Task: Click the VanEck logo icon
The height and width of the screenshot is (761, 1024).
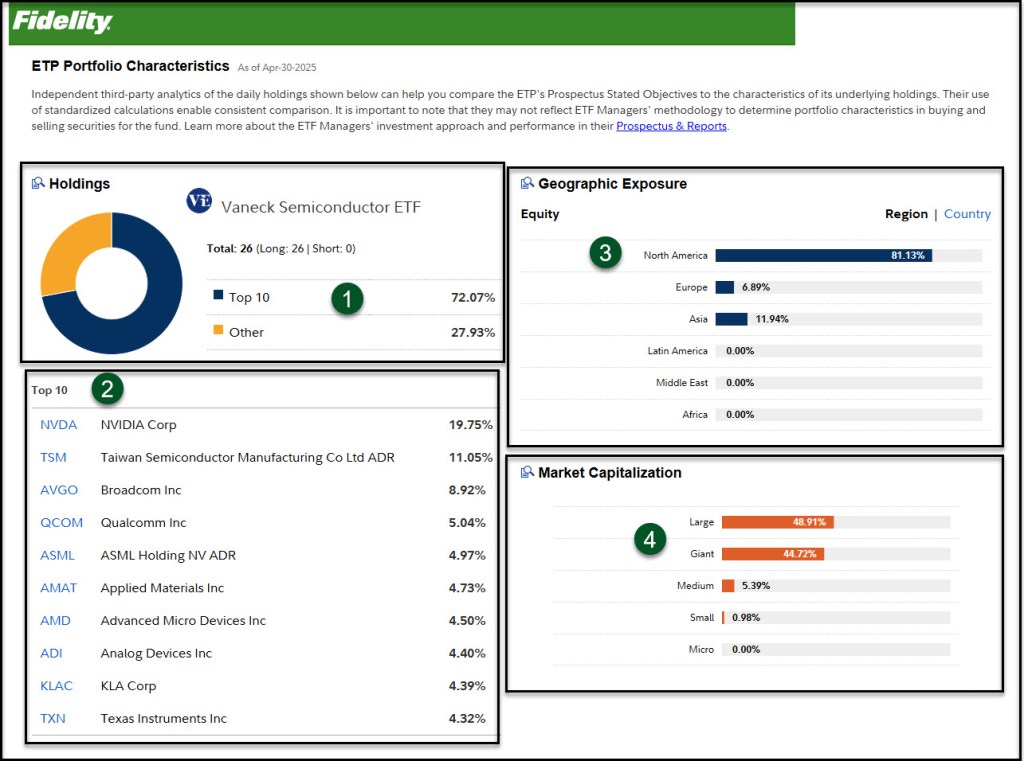Action: 199,201
